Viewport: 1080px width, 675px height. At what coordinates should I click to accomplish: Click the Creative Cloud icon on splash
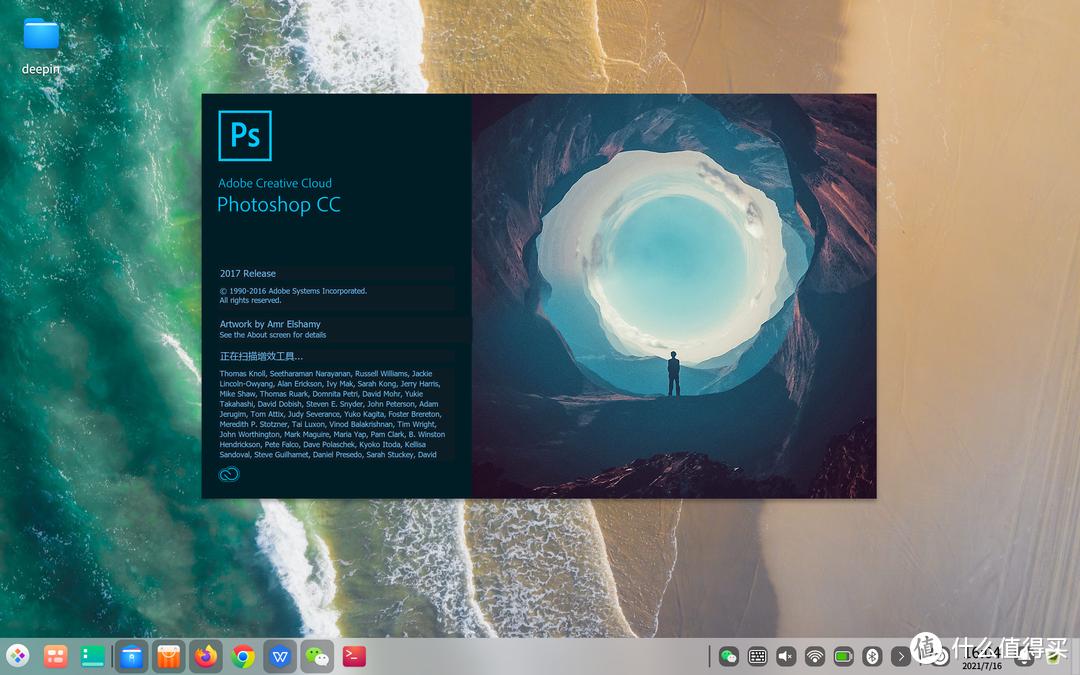[x=229, y=474]
